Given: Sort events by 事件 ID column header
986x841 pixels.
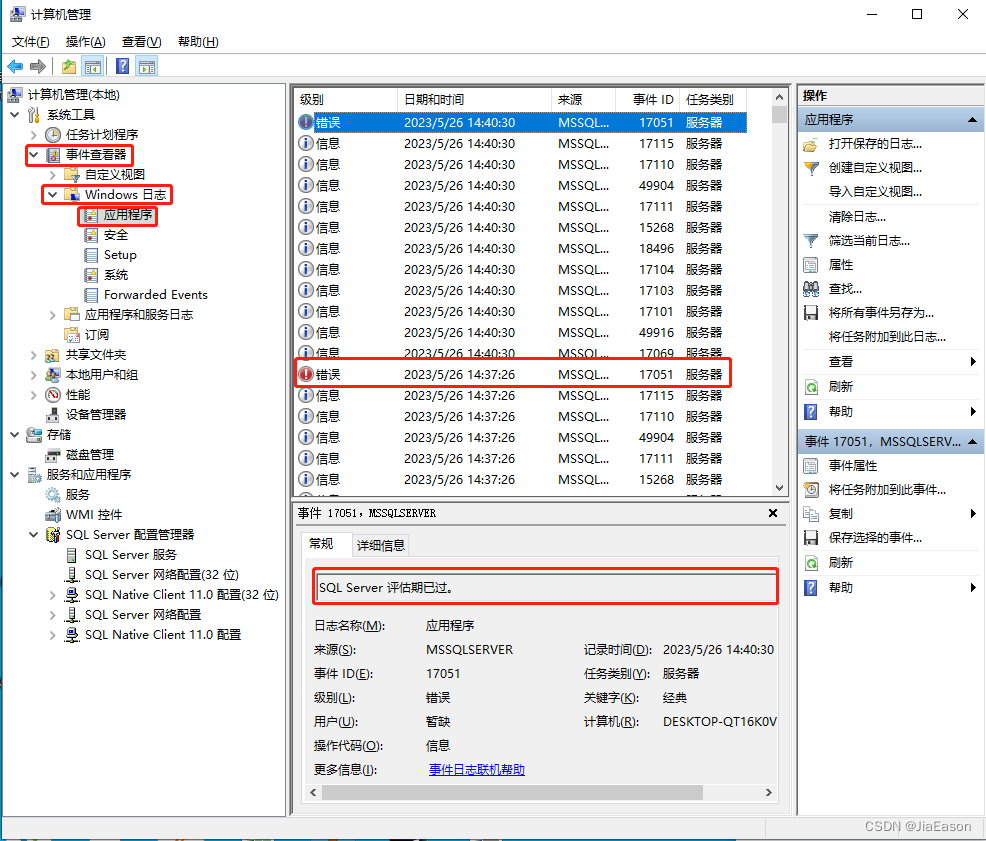Looking at the screenshot, I should point(648,99).
